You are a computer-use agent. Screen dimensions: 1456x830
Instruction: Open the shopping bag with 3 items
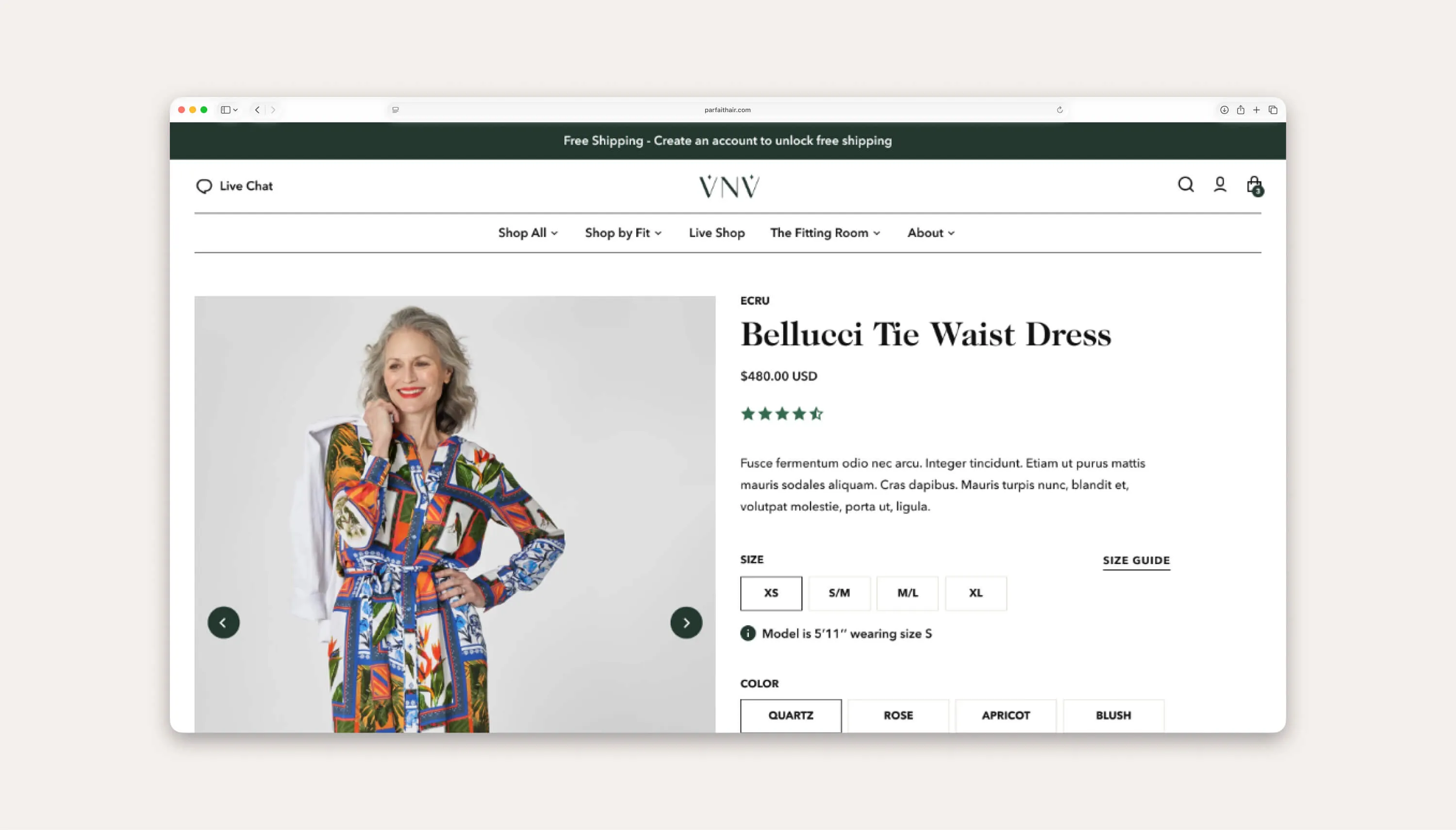tap(1253, 184)
